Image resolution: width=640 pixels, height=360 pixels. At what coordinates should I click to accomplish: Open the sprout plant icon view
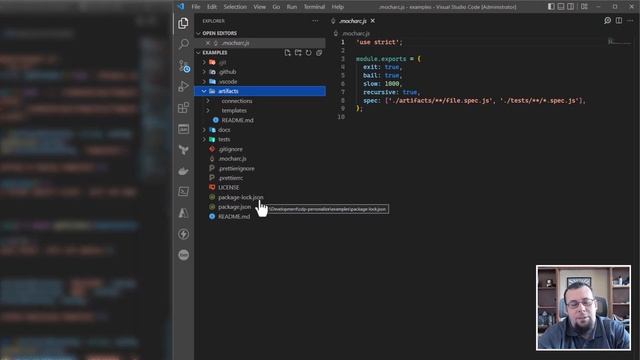(184, 150)
